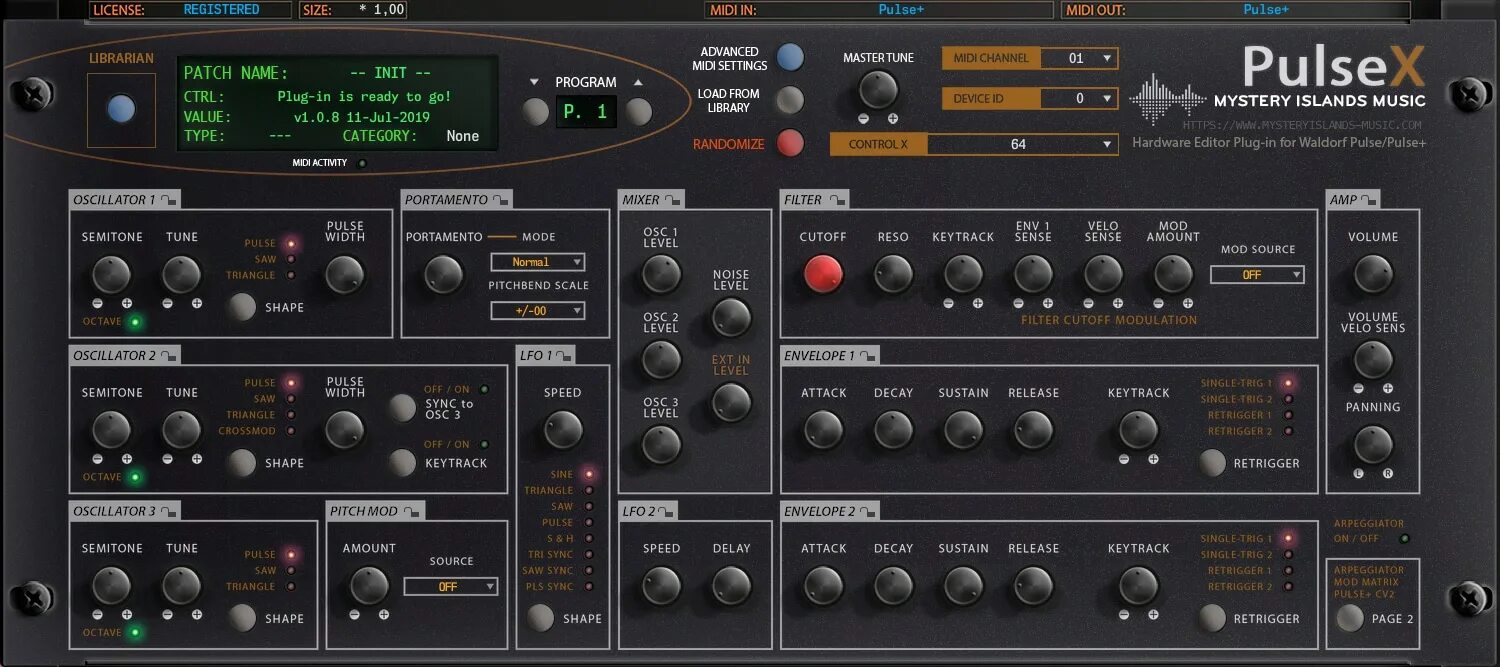Increase Master Tune with plus icon
The width and height of the screenshot is (1500, 667).
[893, 118]
